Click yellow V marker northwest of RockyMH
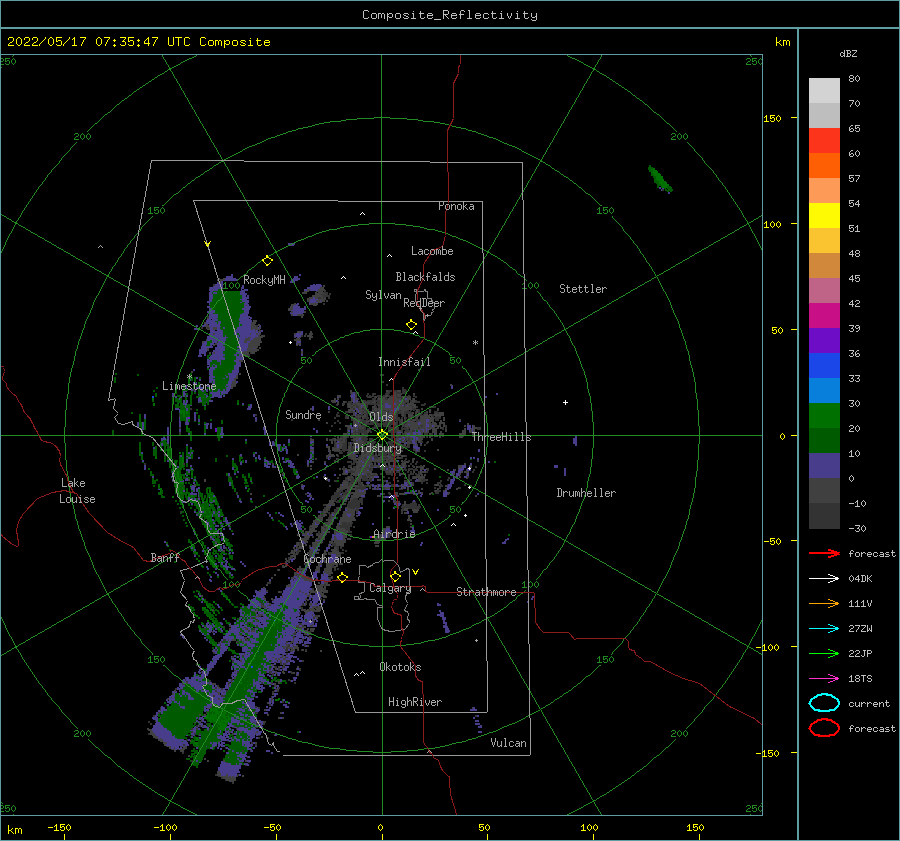This screenshot has height=841, width=900. coord(208,244)
